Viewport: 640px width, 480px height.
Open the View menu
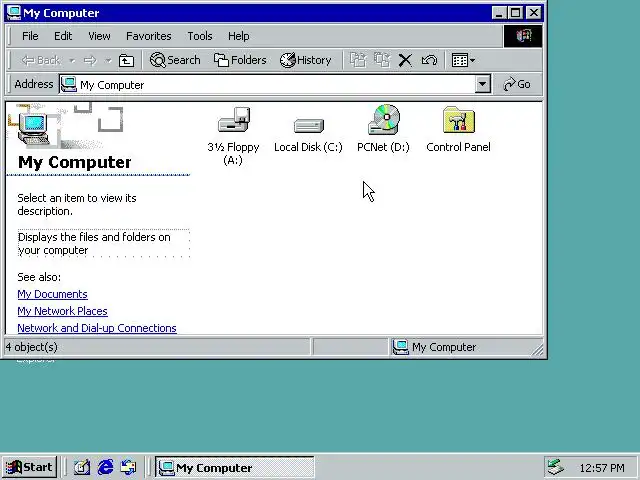coord(99,36)
